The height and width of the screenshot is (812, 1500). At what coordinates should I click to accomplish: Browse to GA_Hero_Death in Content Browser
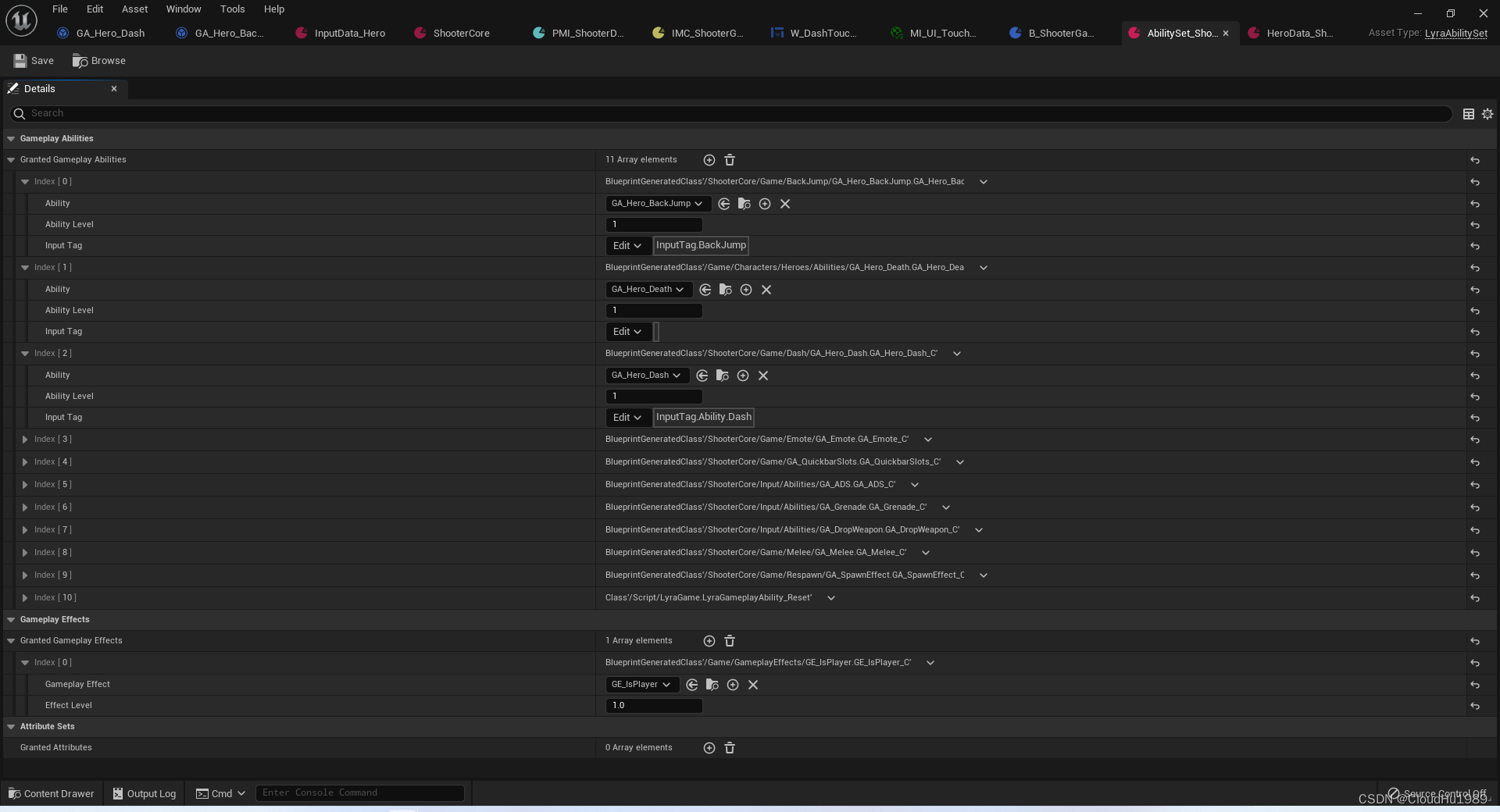726,290
